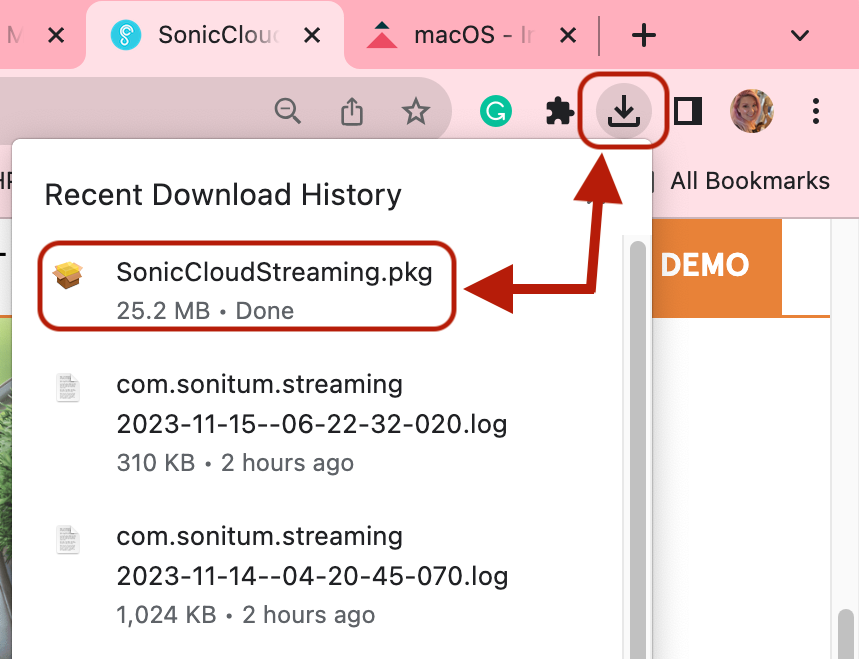Open a new tab with plus button

click(x=644, y=36)
